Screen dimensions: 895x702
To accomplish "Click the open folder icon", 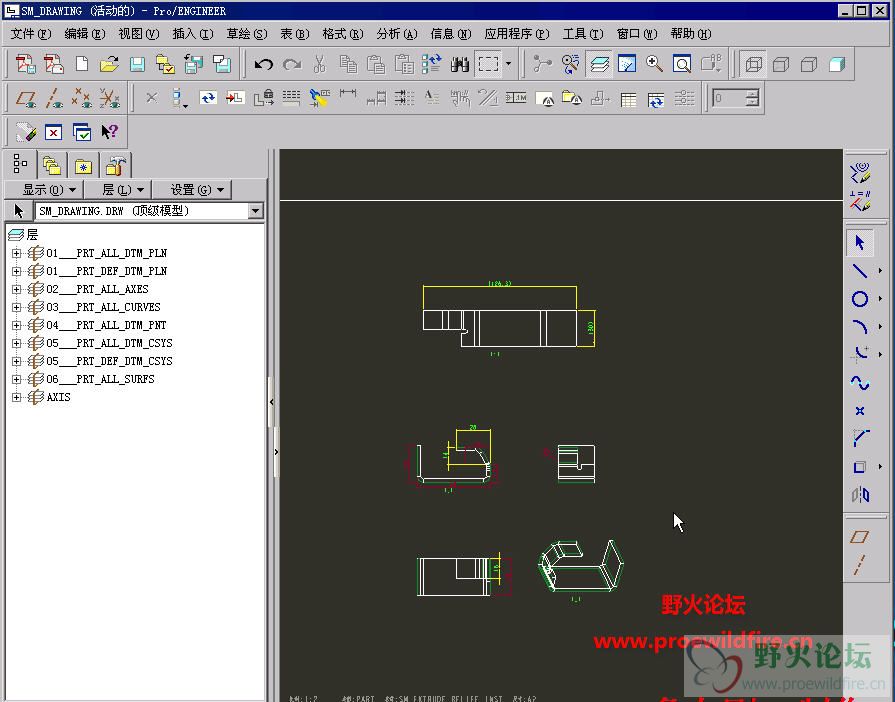I will click(x=109, y=64).
